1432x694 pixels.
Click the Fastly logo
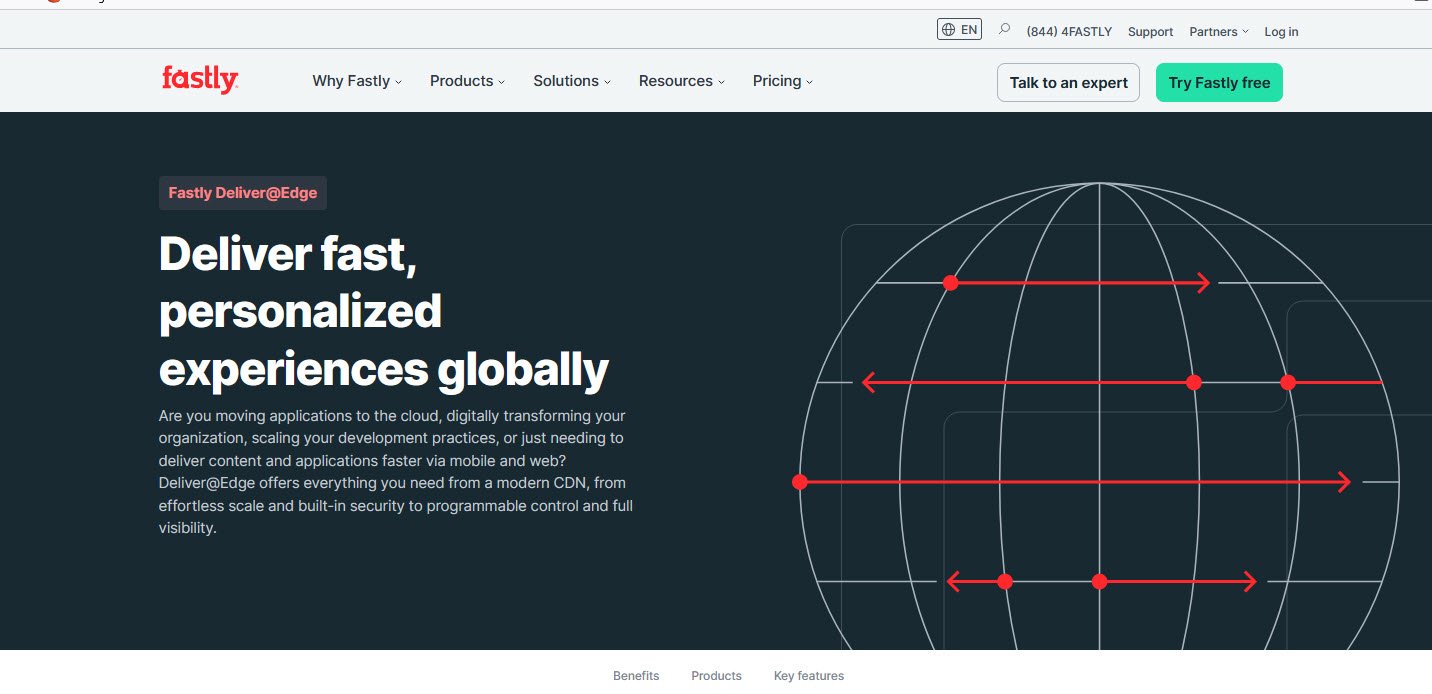pyautogui.click(x=200, y=80)
